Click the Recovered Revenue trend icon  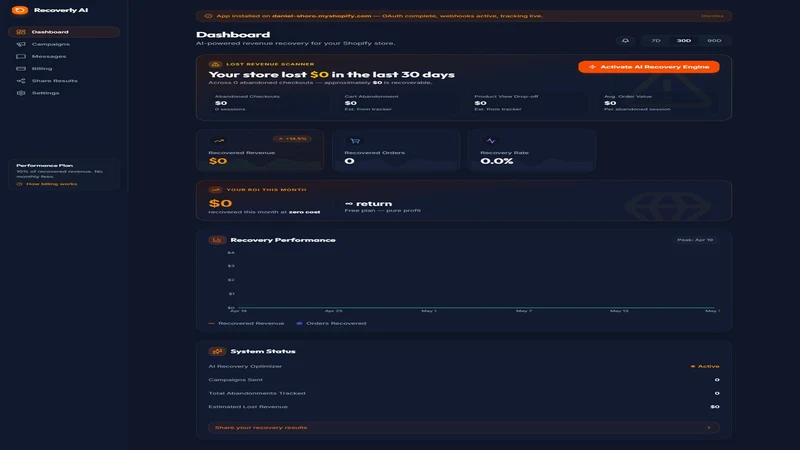(219, 140)
